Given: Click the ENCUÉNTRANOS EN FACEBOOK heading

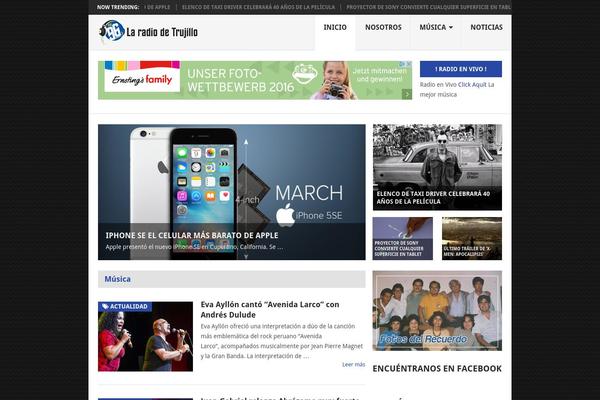Looking at the screenshot, I should point(437,369).
